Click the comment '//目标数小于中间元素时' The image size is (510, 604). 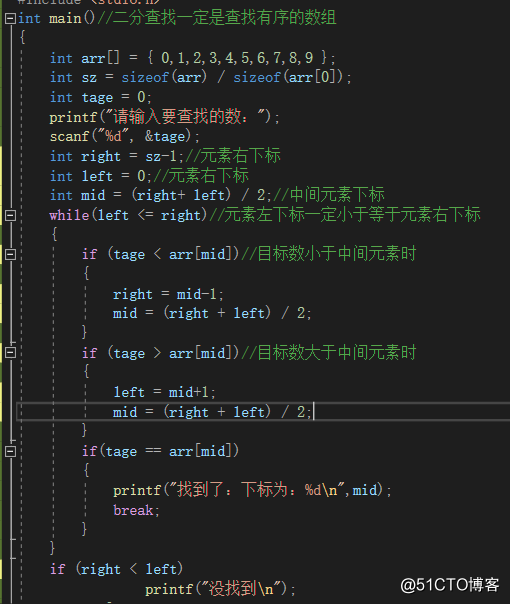tap(329, 254)
